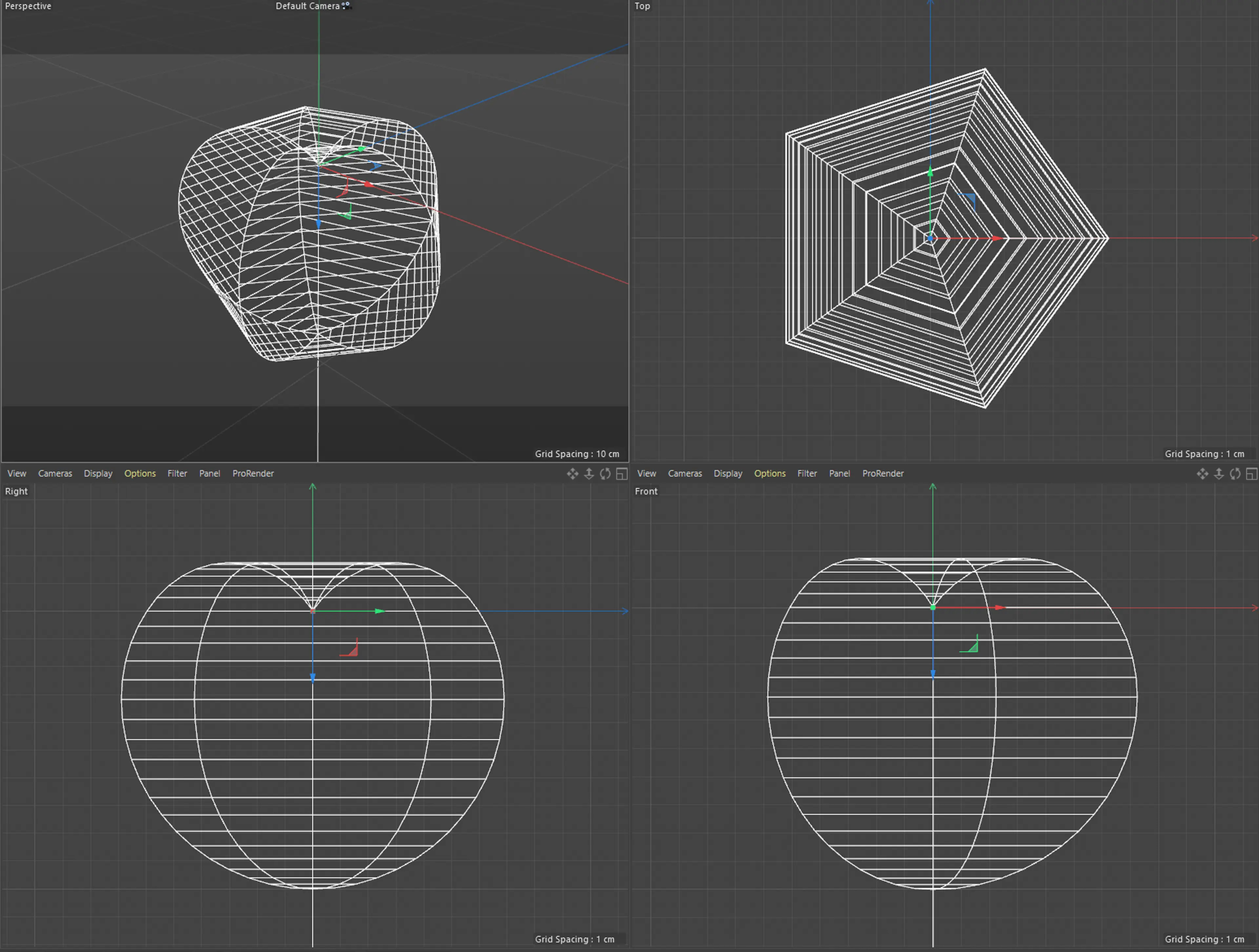
Task: Click the rotate camera icon in Right view toolbar
Action: tap(605, 474)
